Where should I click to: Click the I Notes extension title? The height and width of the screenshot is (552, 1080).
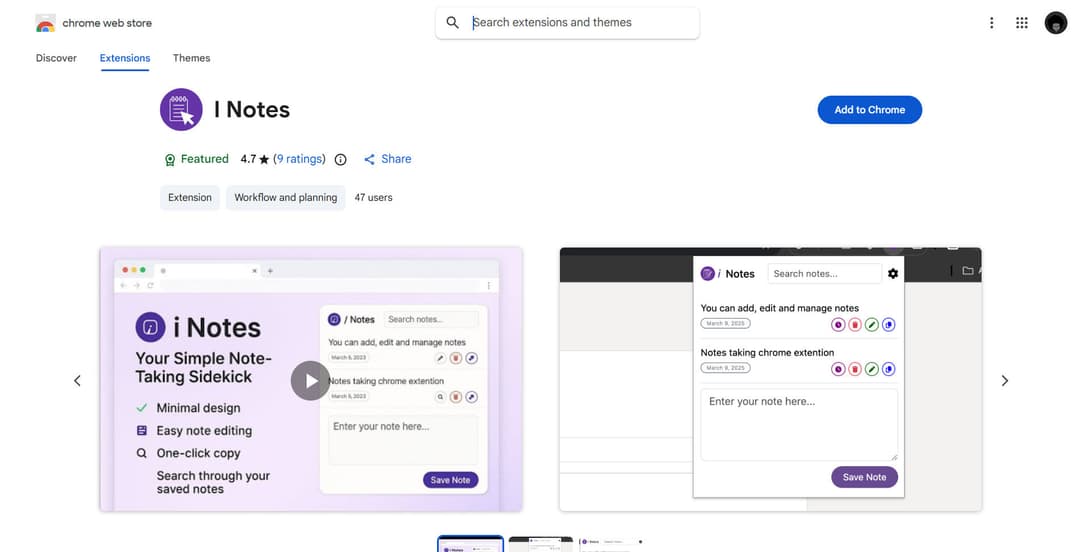252,110
